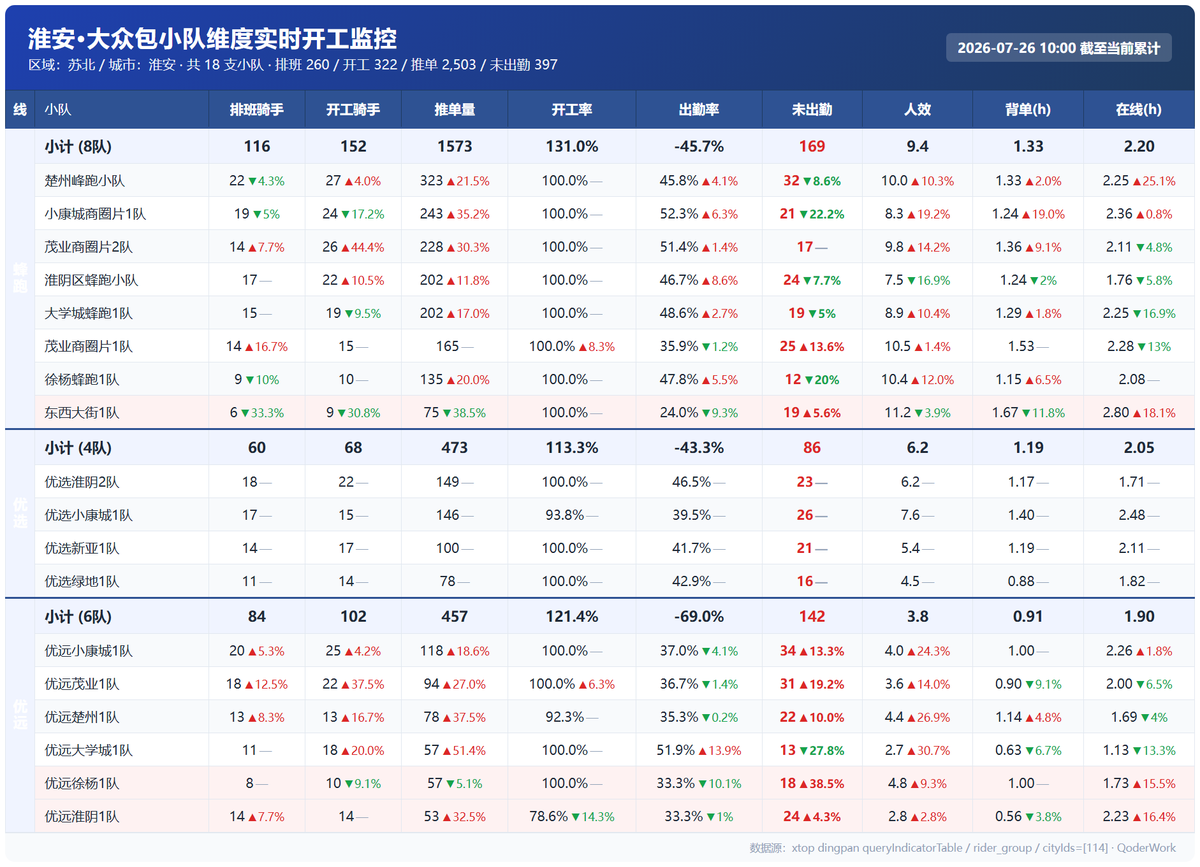Select team name 大学城蜂跑1队

pyautogui.click(x=89, y=313)
